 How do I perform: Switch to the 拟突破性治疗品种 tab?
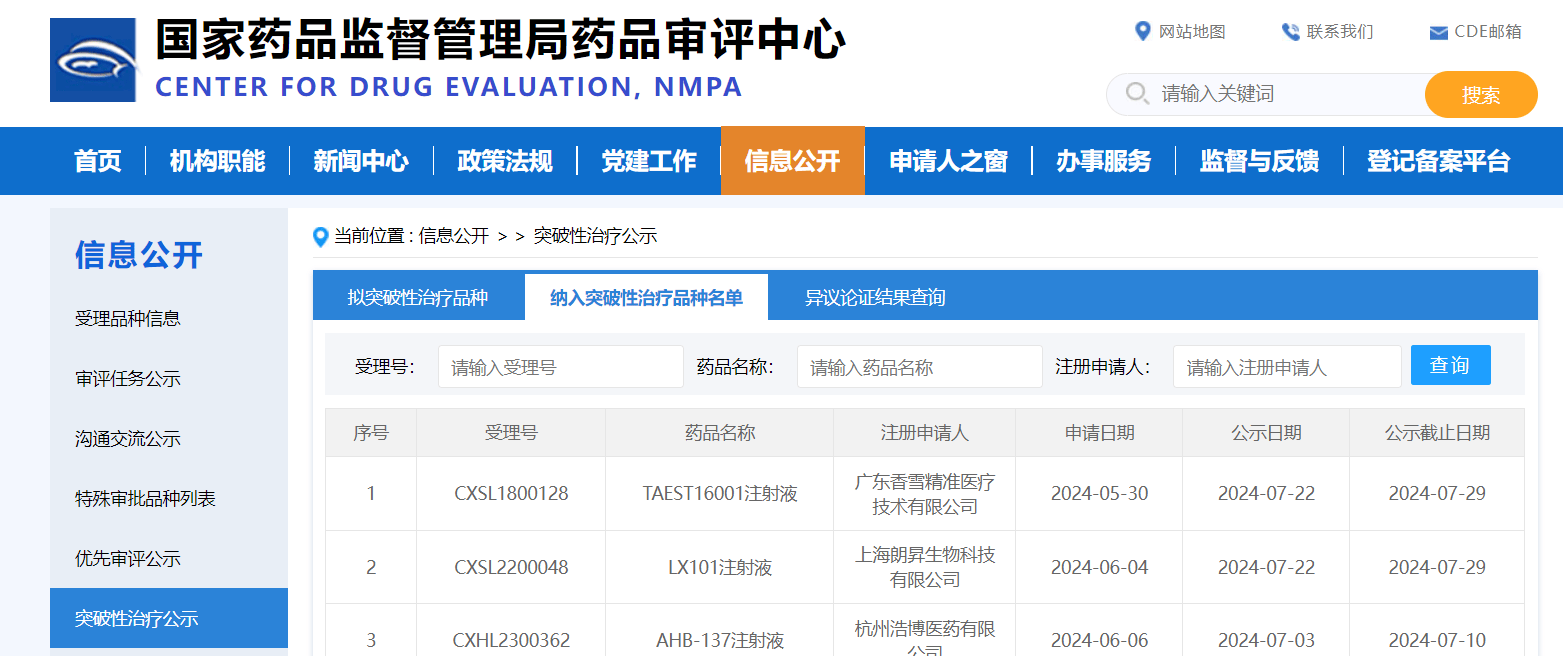click(418, 296)
